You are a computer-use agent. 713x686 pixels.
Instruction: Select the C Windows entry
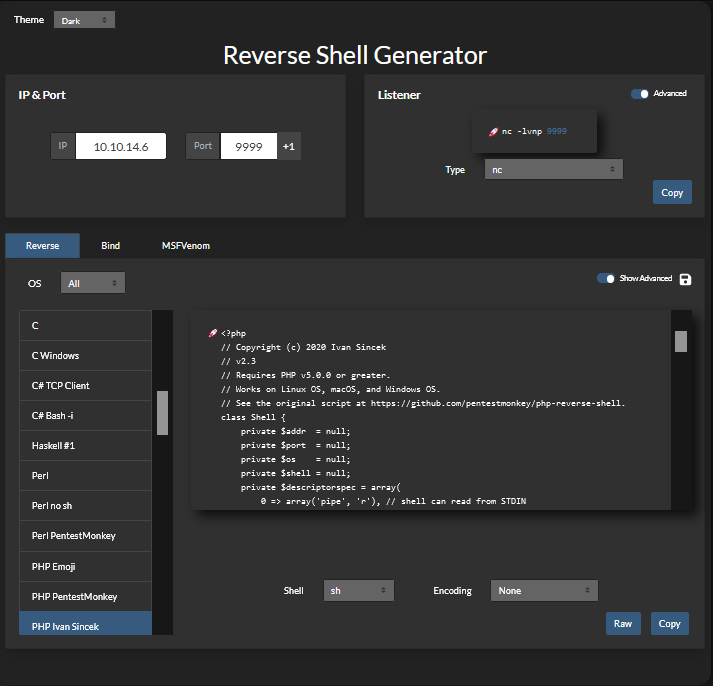pos(85,356)
